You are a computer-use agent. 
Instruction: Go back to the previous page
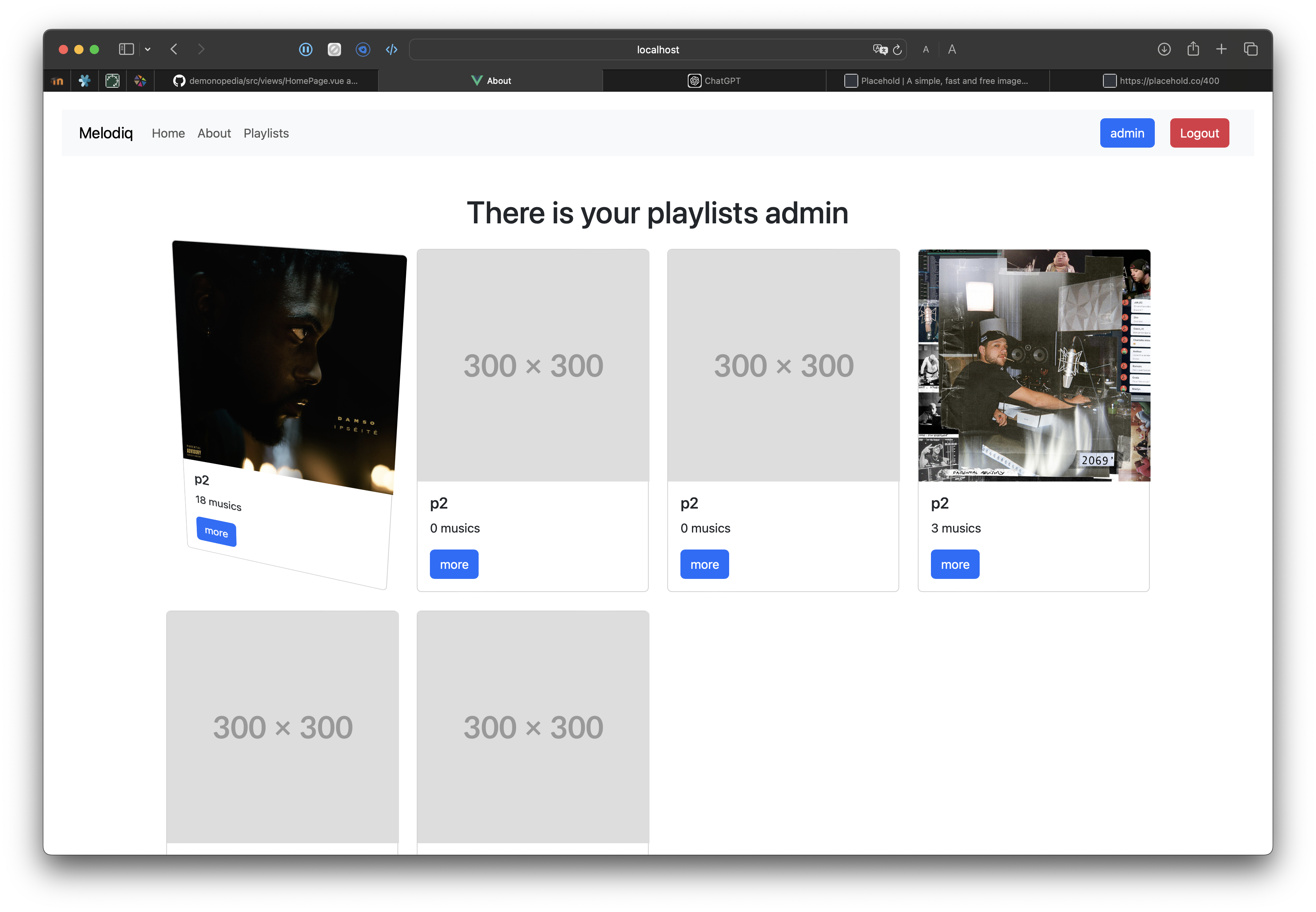[174, 49]
